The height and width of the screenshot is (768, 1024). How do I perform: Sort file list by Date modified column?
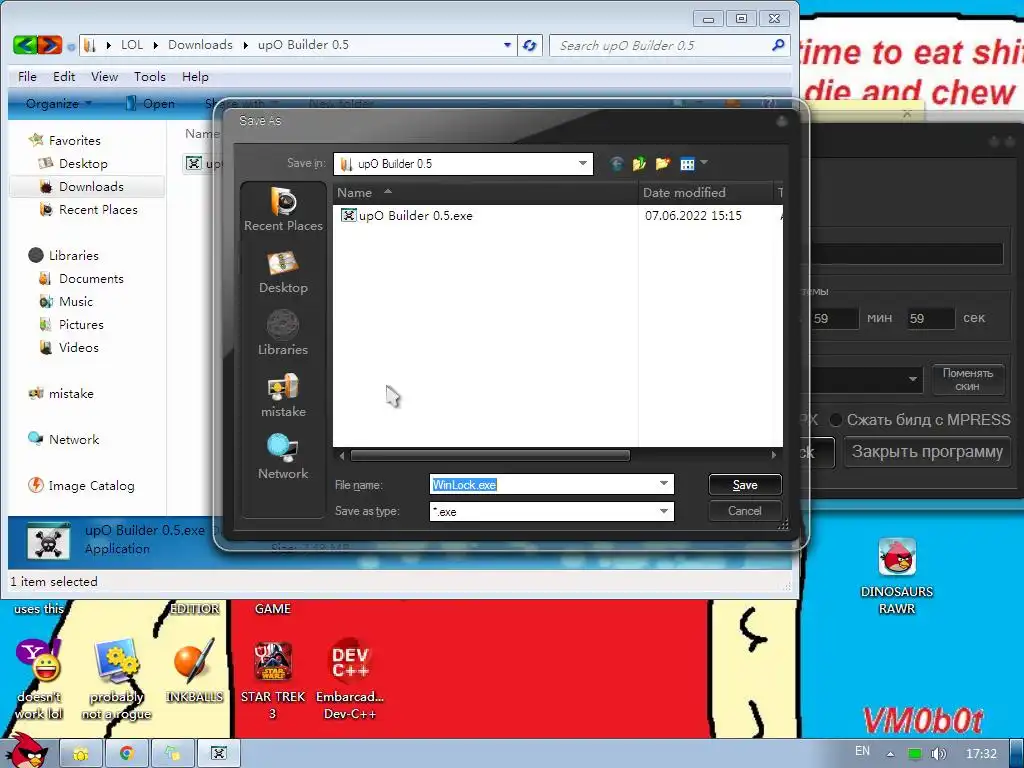click(x=705, y=193)
